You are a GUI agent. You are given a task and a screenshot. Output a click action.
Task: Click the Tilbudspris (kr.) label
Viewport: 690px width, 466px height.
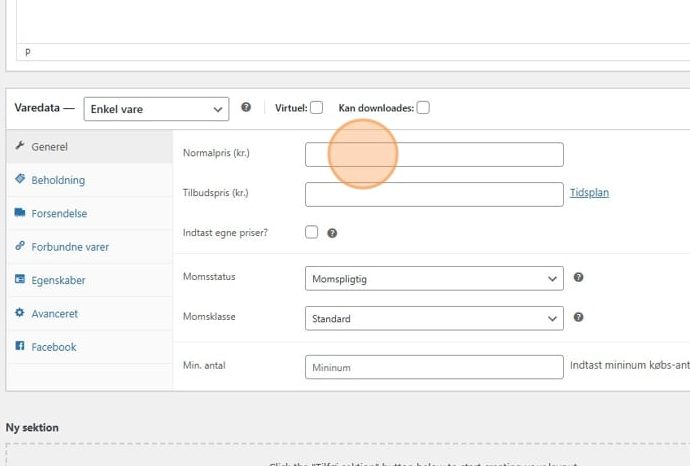coord(216,193)
